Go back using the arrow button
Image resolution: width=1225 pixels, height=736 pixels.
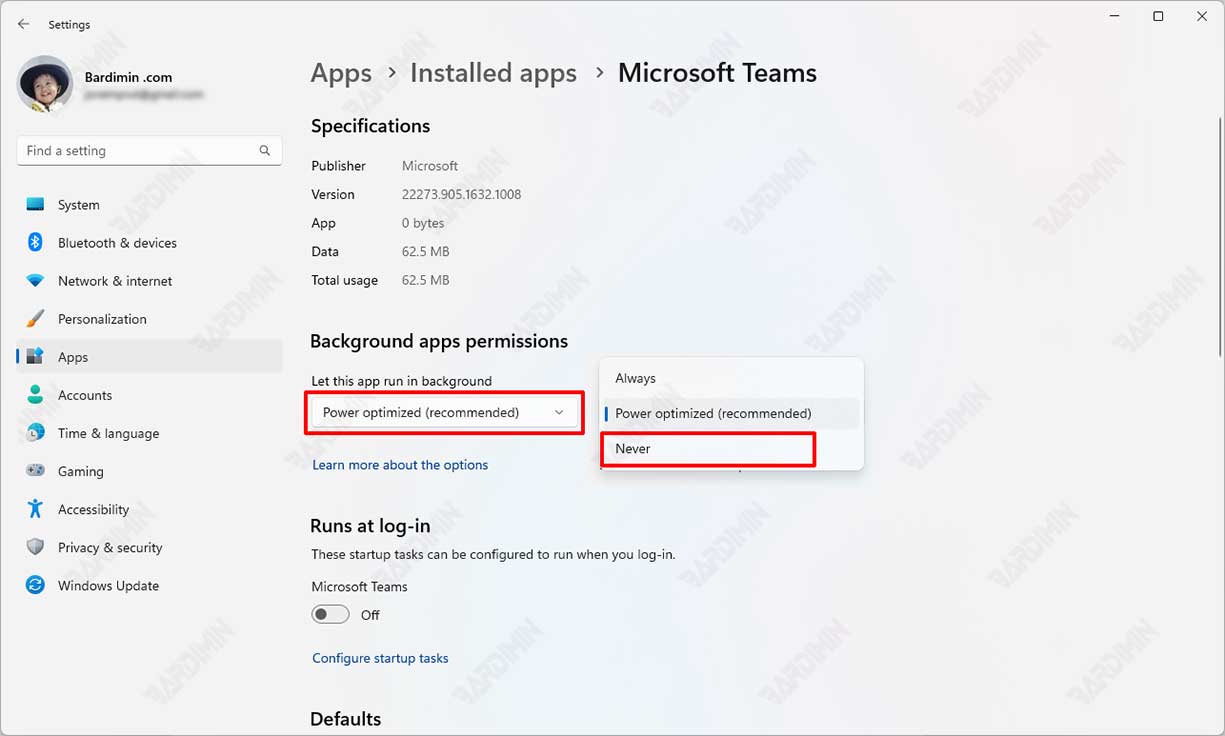pos(23,23)
